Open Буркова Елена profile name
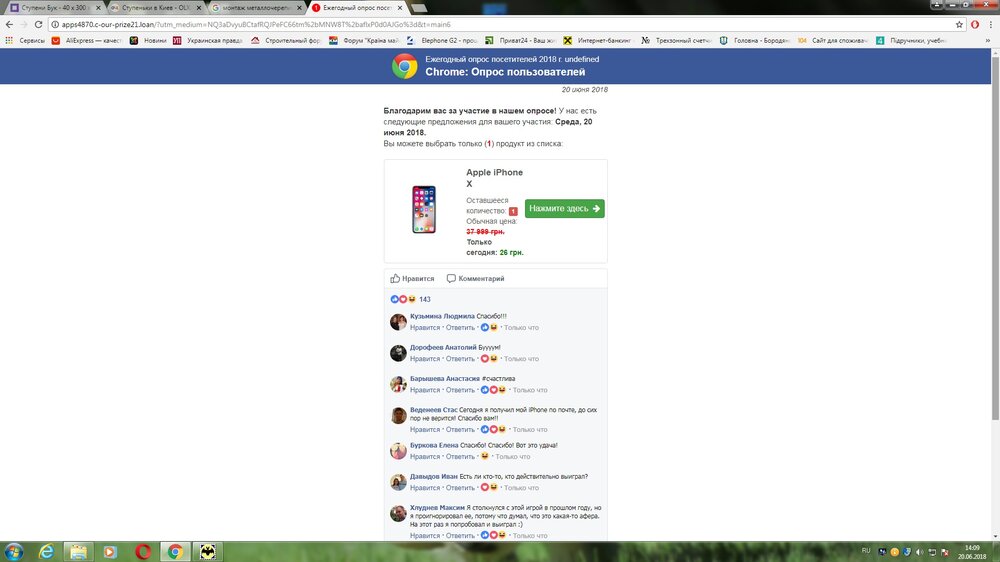The width and height of the screenshot is (1000, 562). click(434, 445)
